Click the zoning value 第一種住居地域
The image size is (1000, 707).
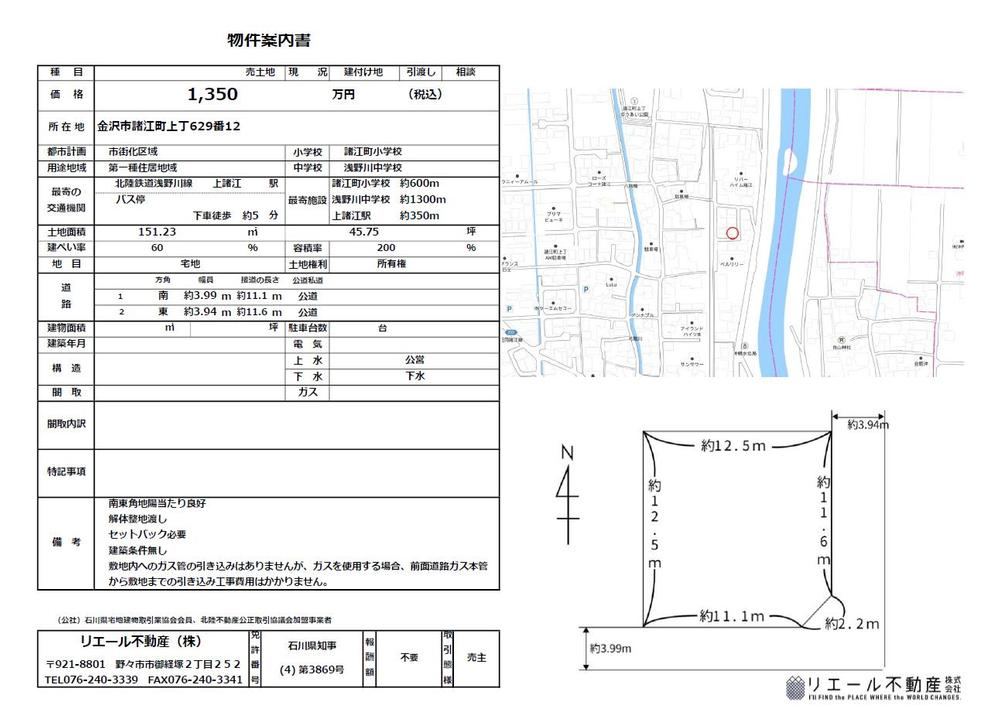click(142, 168)
